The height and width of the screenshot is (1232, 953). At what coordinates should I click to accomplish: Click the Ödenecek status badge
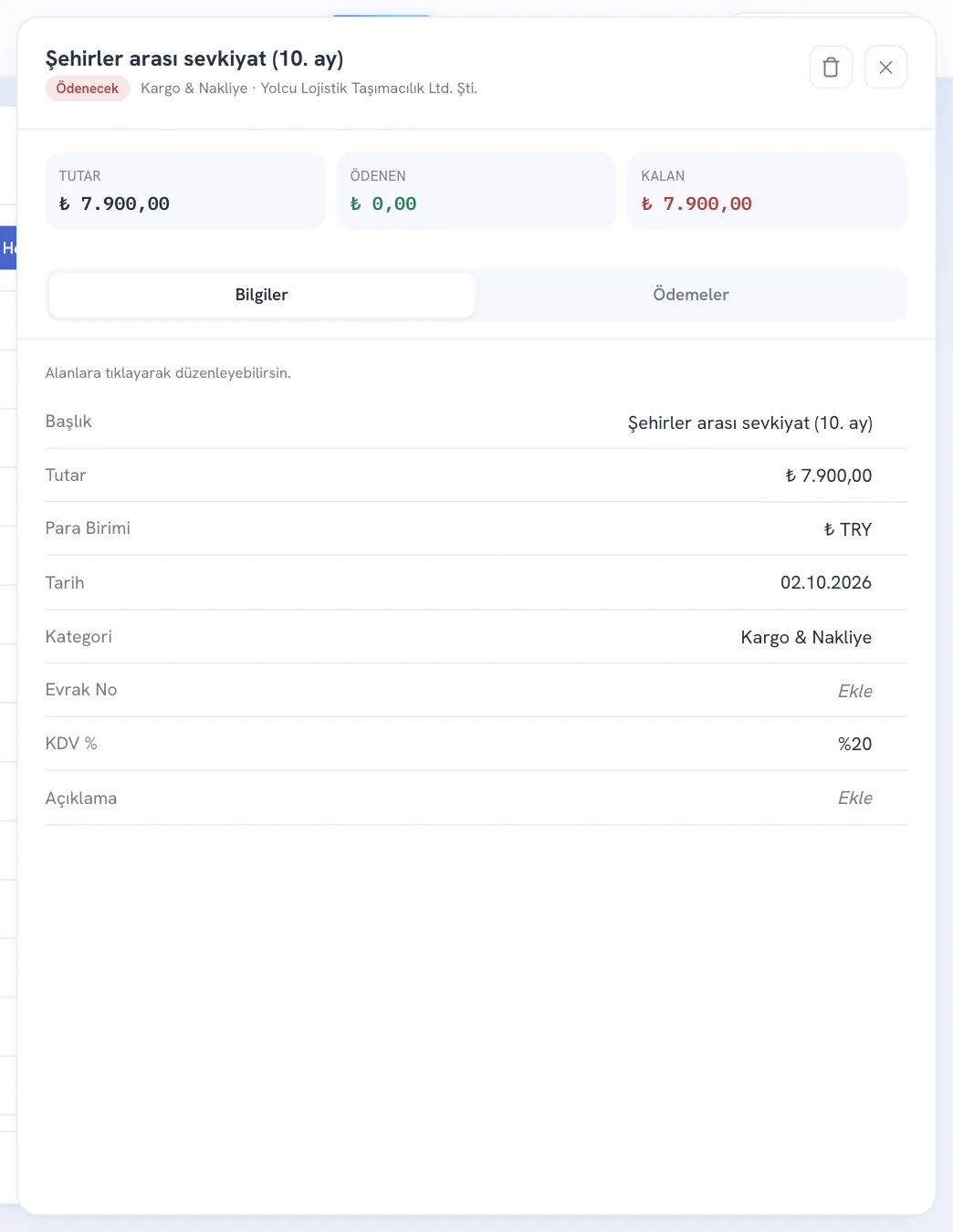pos(88,89)
